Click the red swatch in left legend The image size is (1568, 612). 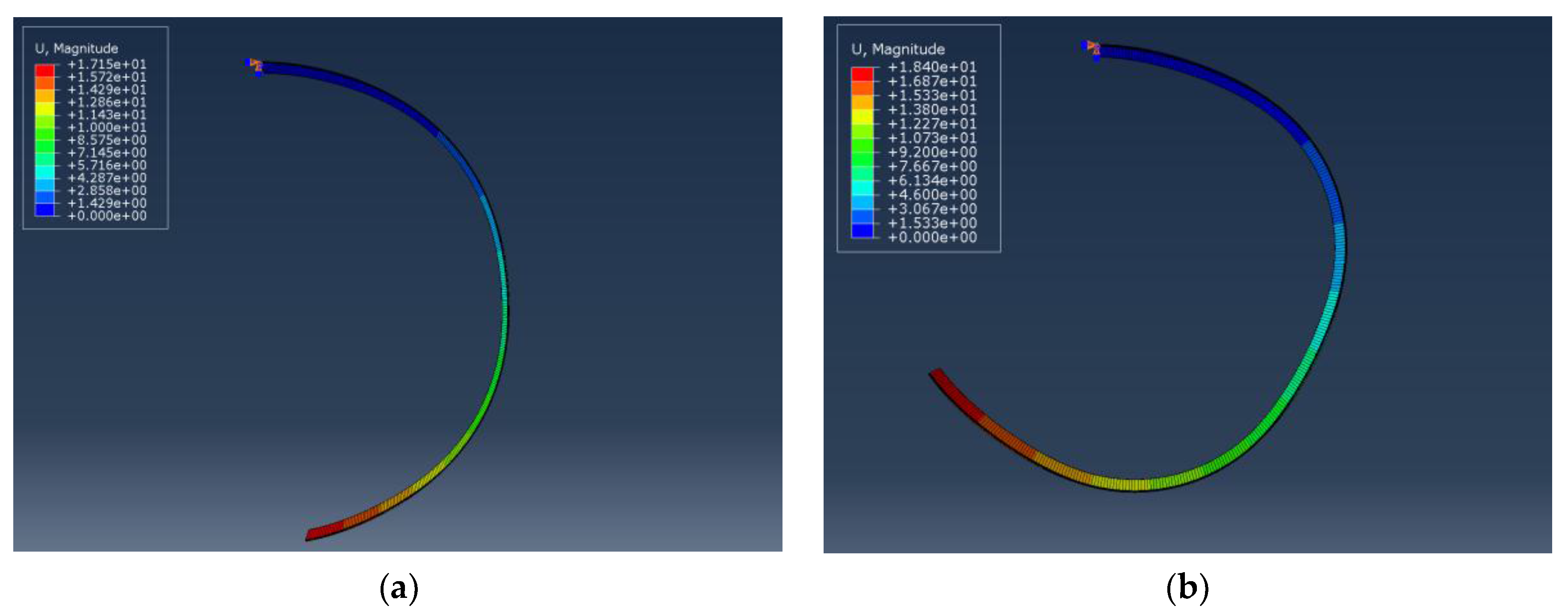(x=45, y=71)
